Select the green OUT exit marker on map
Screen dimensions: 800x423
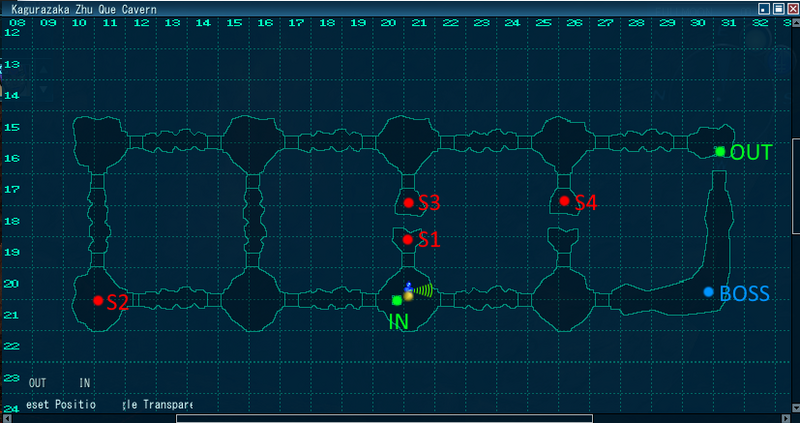pyautogui.click(x=720, y=151)
